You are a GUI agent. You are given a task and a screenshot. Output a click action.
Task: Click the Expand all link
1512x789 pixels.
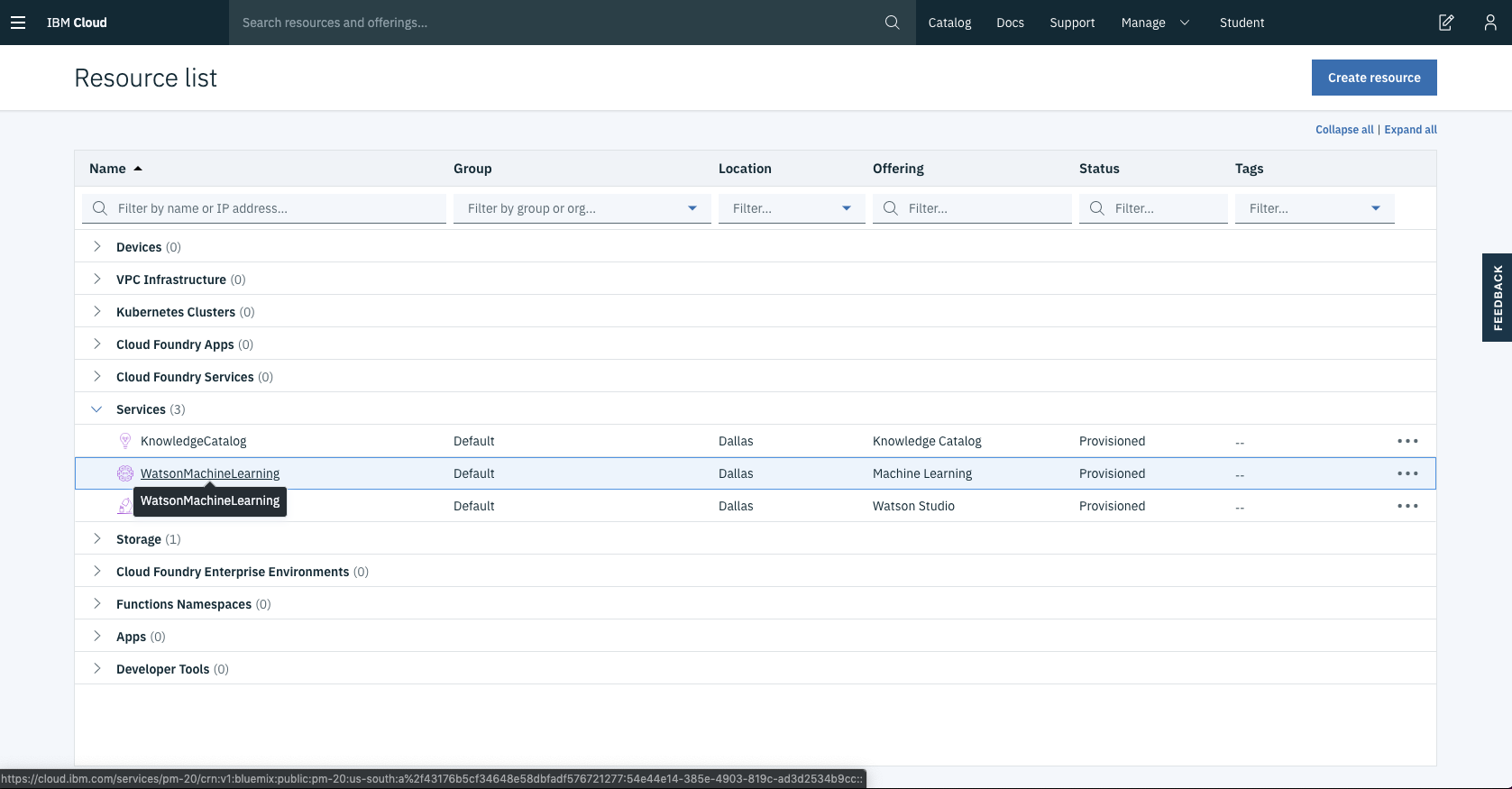(x=1410, y=130)
